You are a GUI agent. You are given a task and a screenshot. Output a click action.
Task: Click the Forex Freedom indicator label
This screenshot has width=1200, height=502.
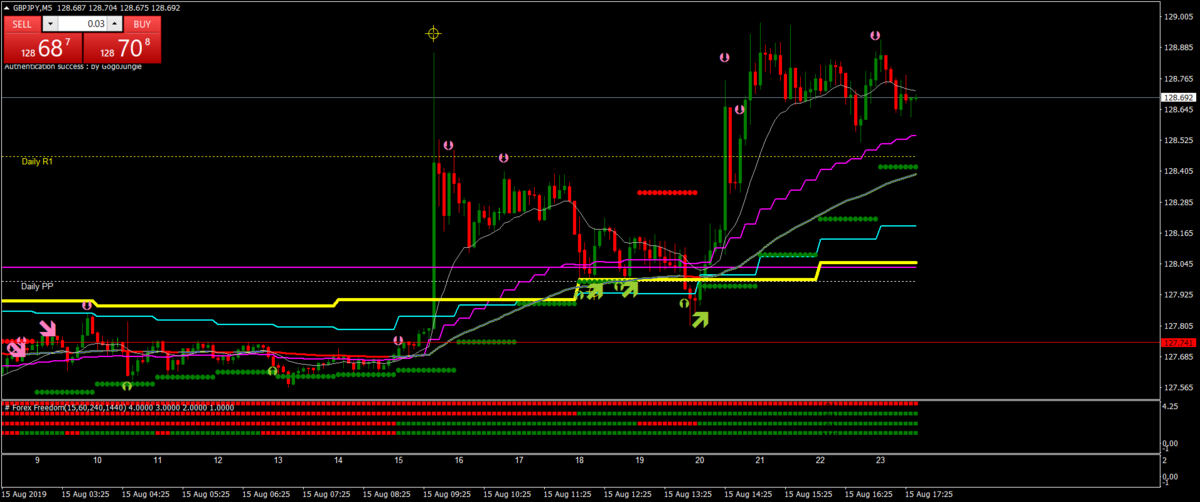tap(118, 407)
